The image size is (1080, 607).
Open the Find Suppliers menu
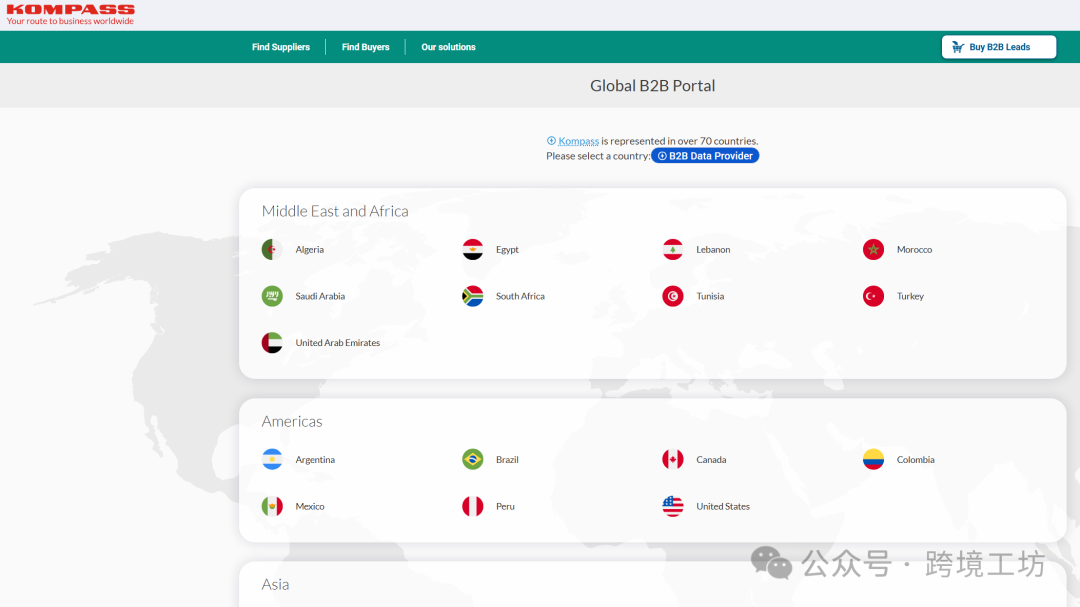click(x=281, y=47)
